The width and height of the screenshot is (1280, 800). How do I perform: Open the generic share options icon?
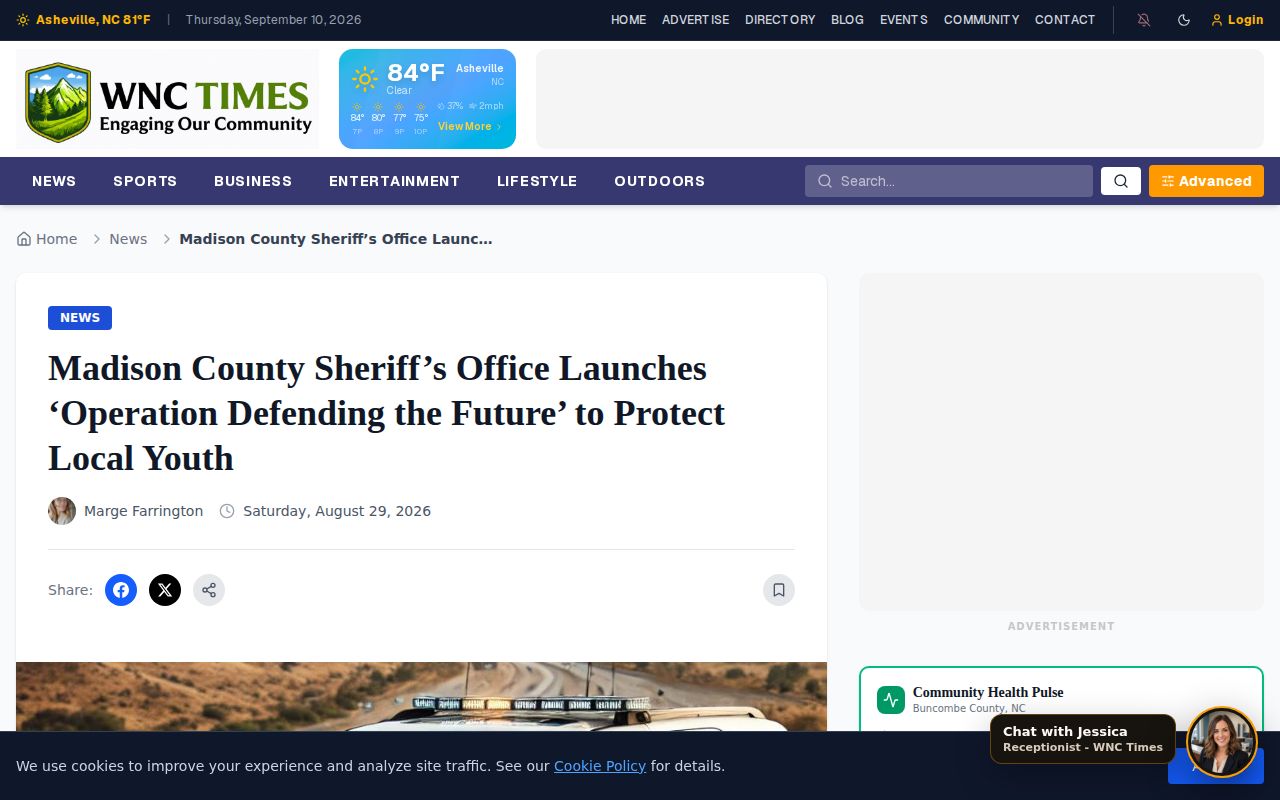[209, 590]
